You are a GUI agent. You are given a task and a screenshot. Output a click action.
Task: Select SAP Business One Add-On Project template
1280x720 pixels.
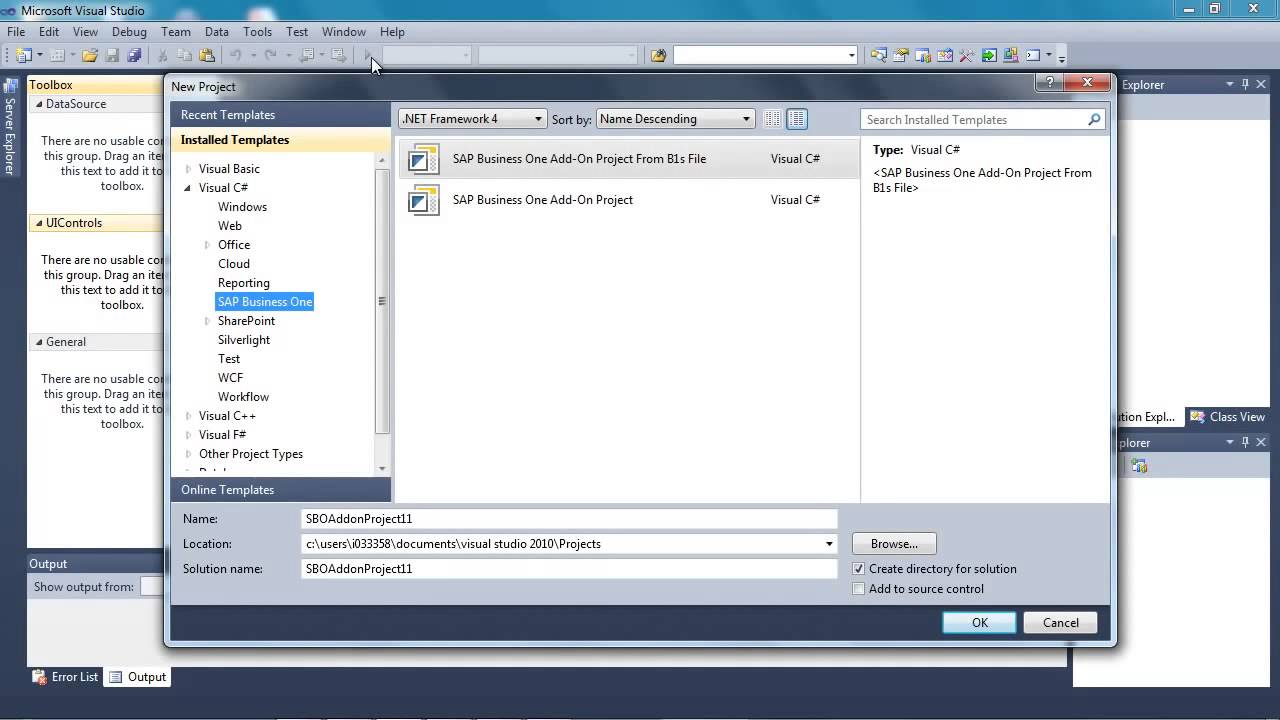coord(628,200)
